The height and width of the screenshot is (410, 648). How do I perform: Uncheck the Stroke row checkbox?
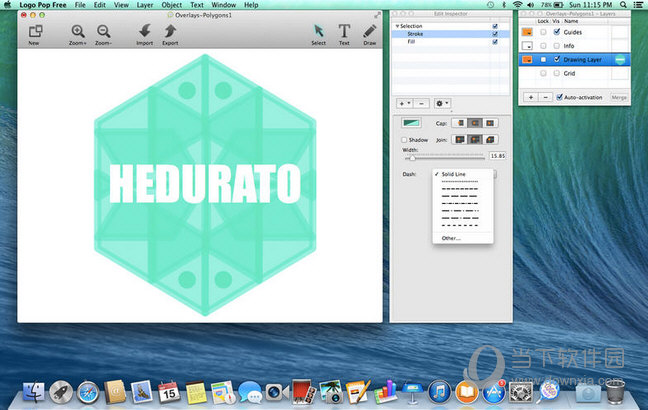point(495,34)
